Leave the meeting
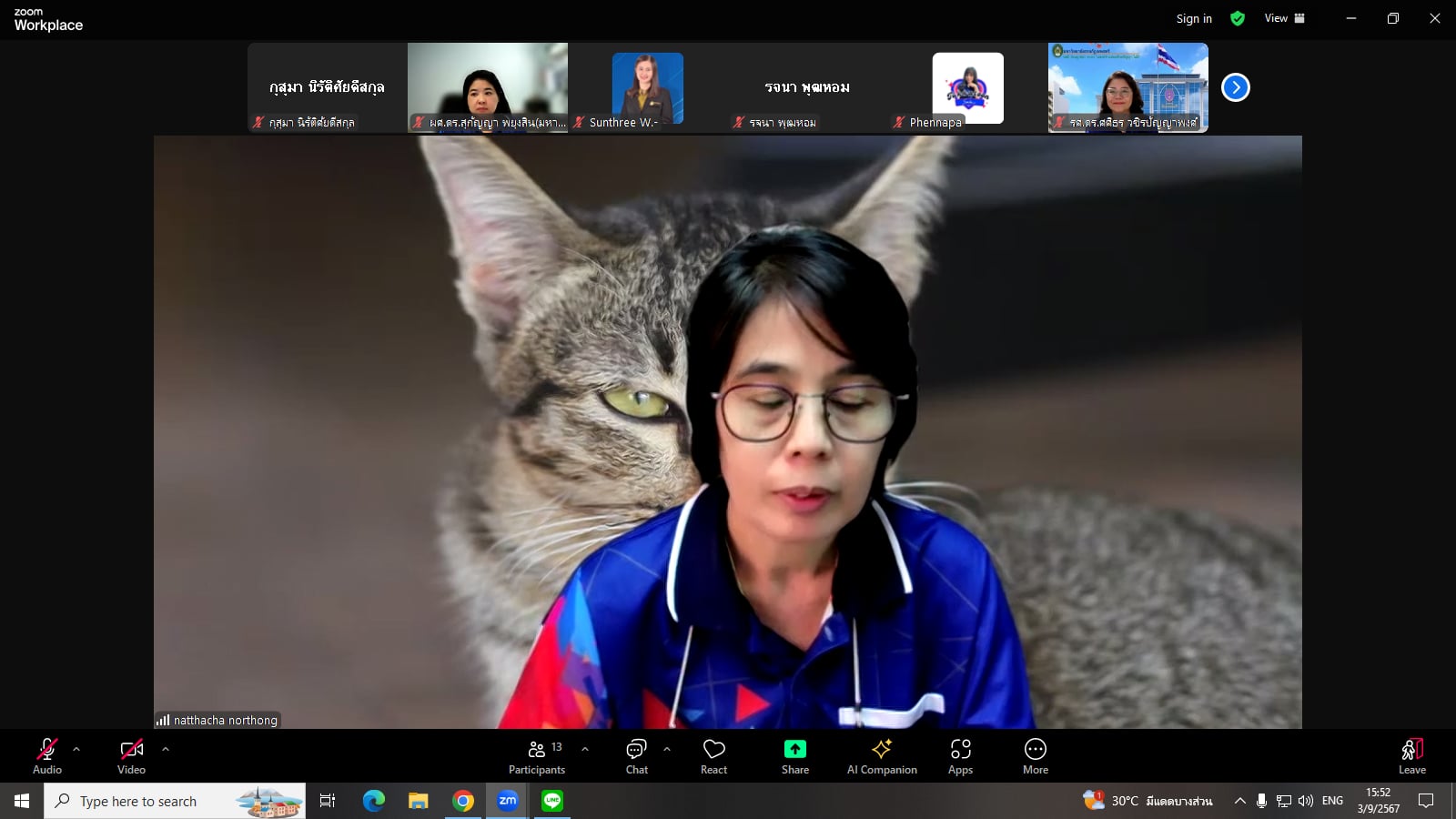 1411,756
